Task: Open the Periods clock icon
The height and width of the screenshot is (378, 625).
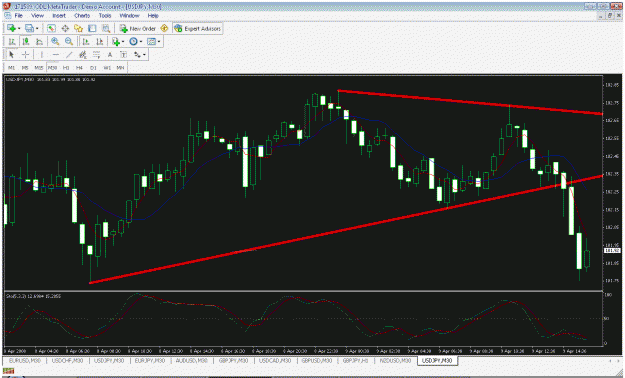Action: tap(134, 41)
